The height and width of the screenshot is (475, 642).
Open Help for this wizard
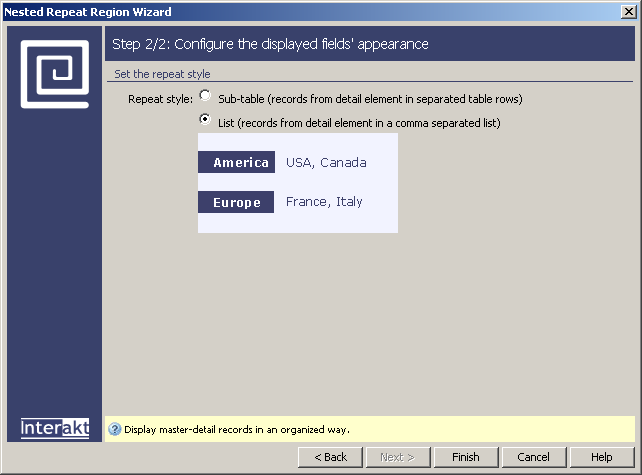pos(601,457)
